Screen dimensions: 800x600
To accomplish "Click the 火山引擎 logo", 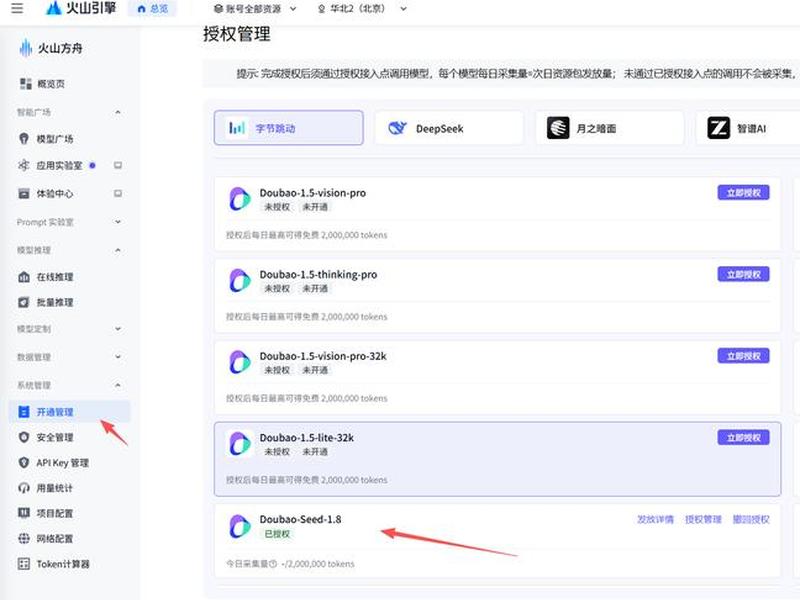I will [x=81, y=8].
